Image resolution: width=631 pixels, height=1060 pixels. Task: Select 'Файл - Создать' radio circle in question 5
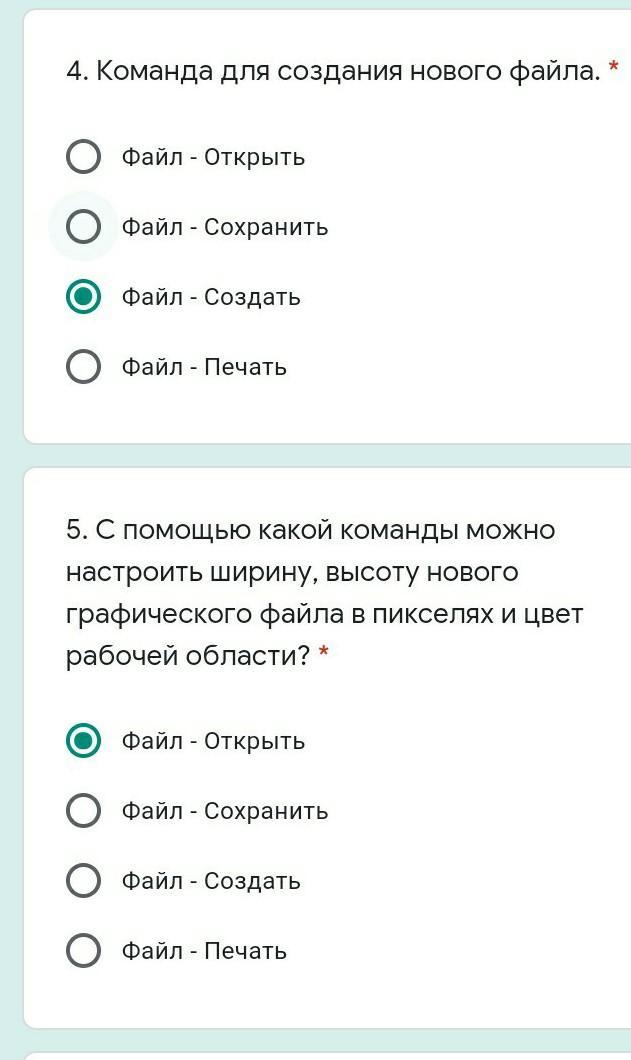pos(83,881)
